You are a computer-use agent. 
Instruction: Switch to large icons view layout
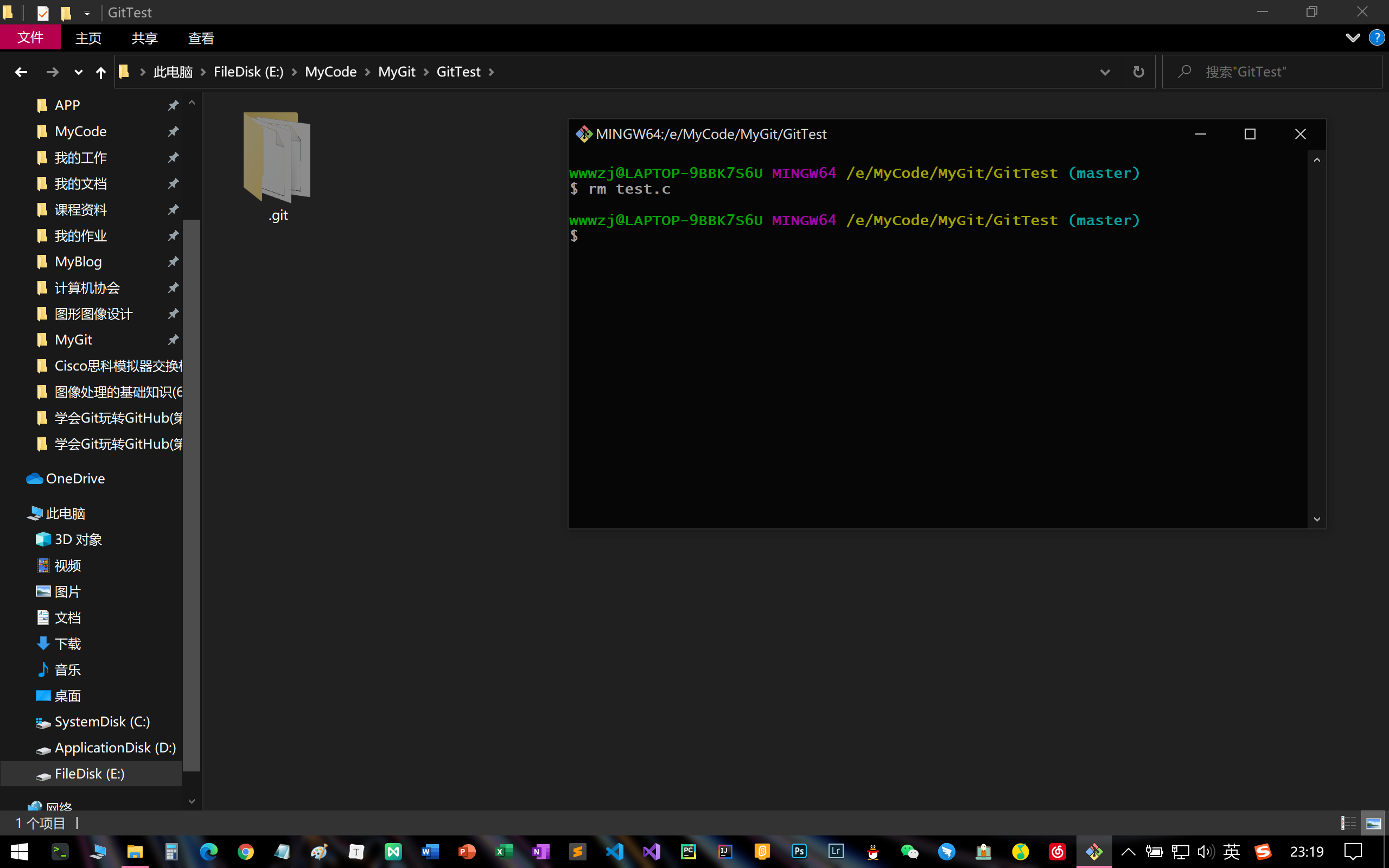click(1373, 823)
